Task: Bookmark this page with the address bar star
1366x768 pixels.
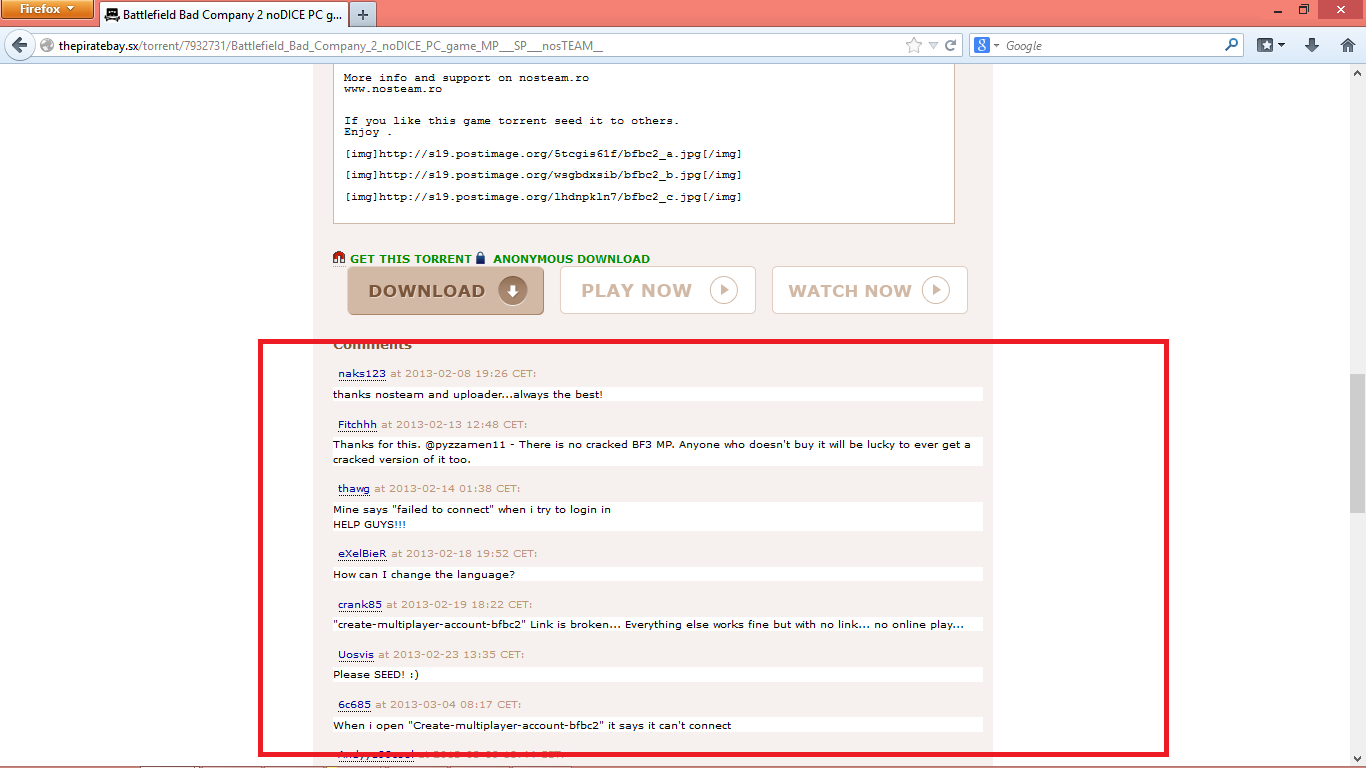Action: click(913, 46)
